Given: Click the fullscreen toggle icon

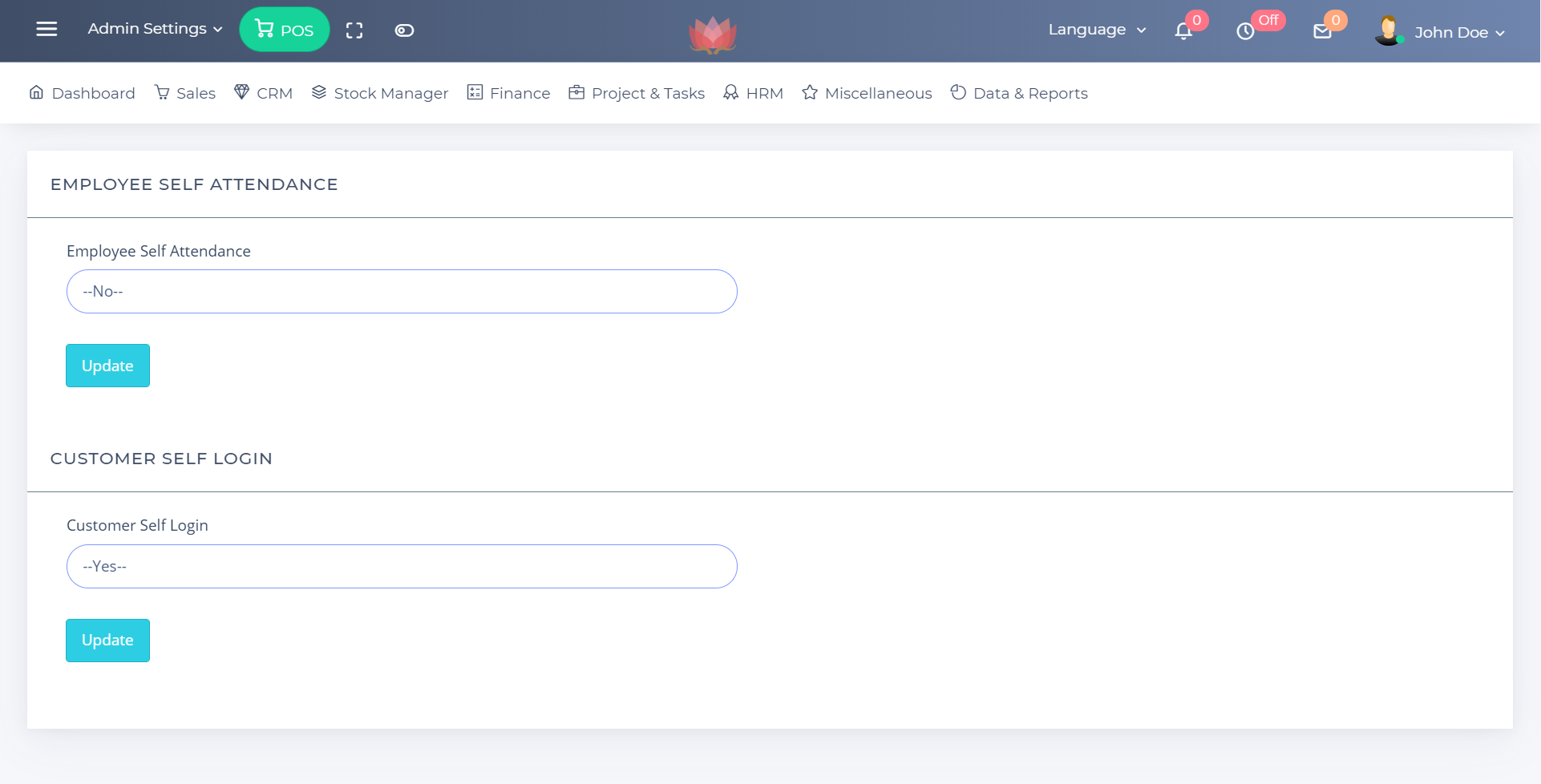Looking at the screenshot, I should click(354, 30).
